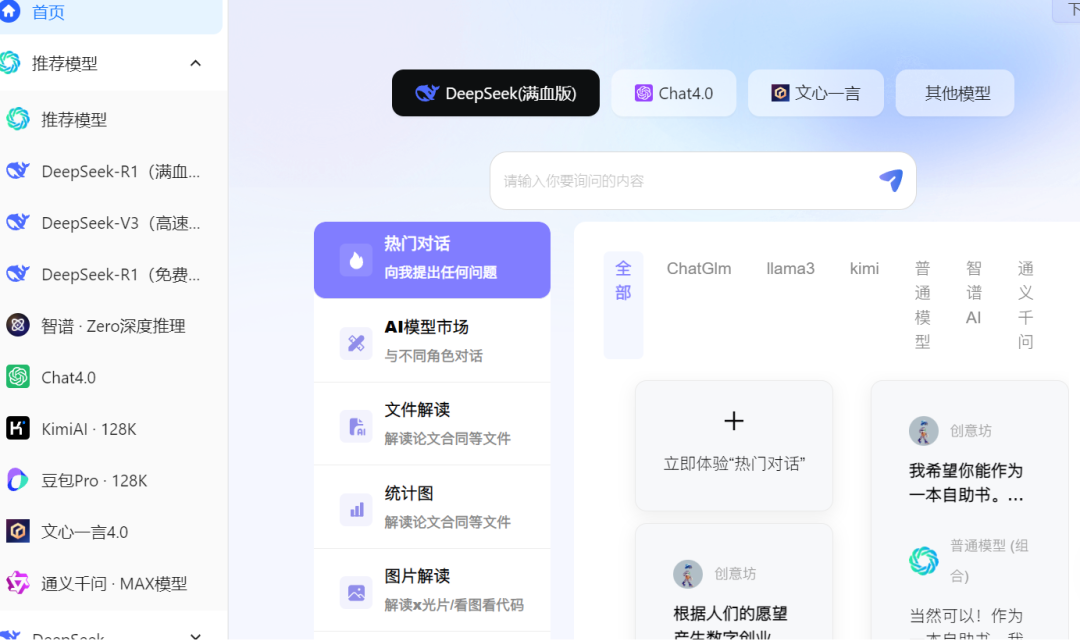Click the paper-plane send icon
Image resolution: width=1080 pixels, height=641 pixels.
(891, 180)
